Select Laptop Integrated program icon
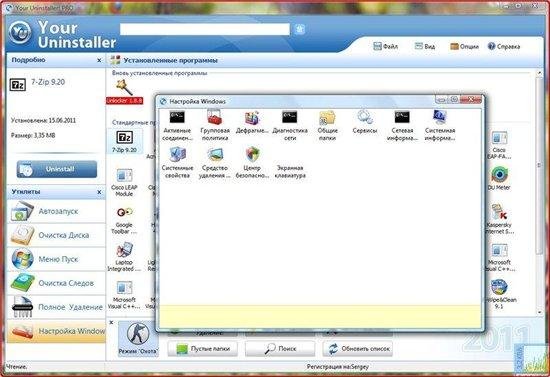Image resolution: width=550 pixels, height=377 pixels. point(124,257)
